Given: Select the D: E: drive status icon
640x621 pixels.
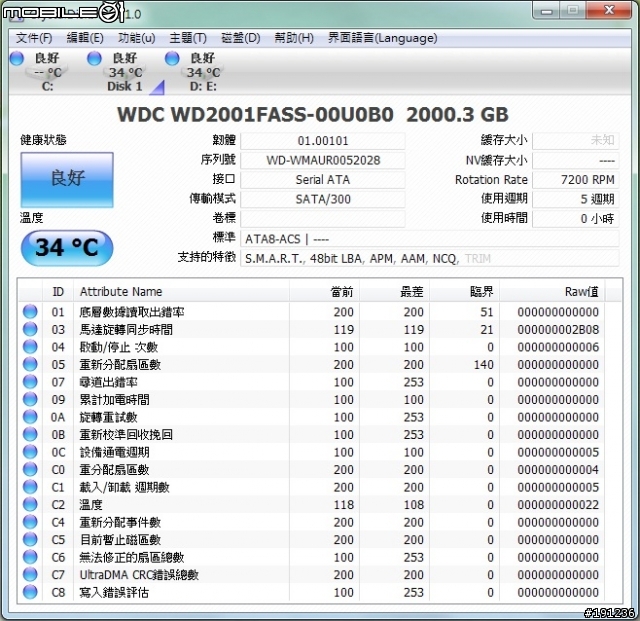Looking at the screenshot, I should coord(196,72).
